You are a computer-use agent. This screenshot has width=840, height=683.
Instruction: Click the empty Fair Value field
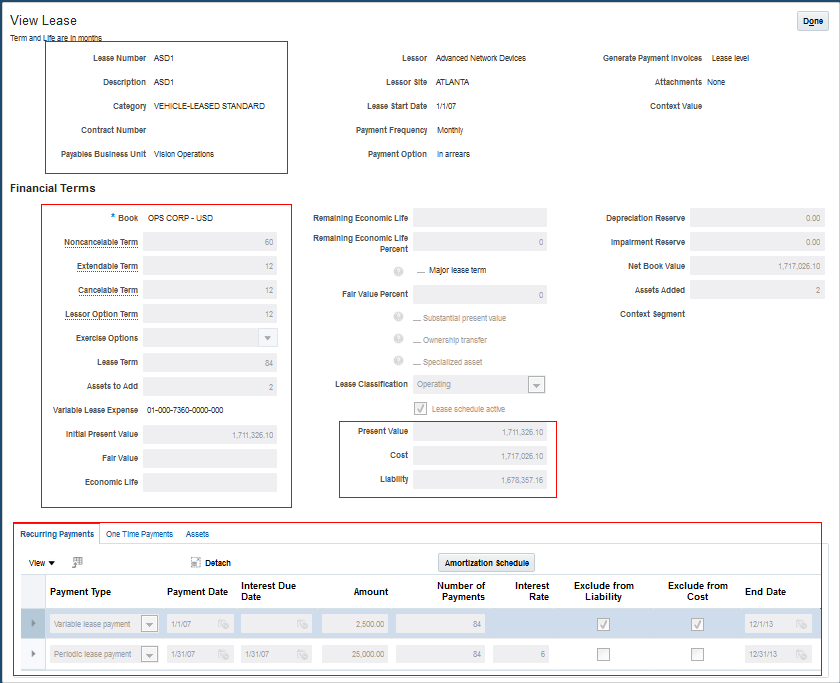210,459
